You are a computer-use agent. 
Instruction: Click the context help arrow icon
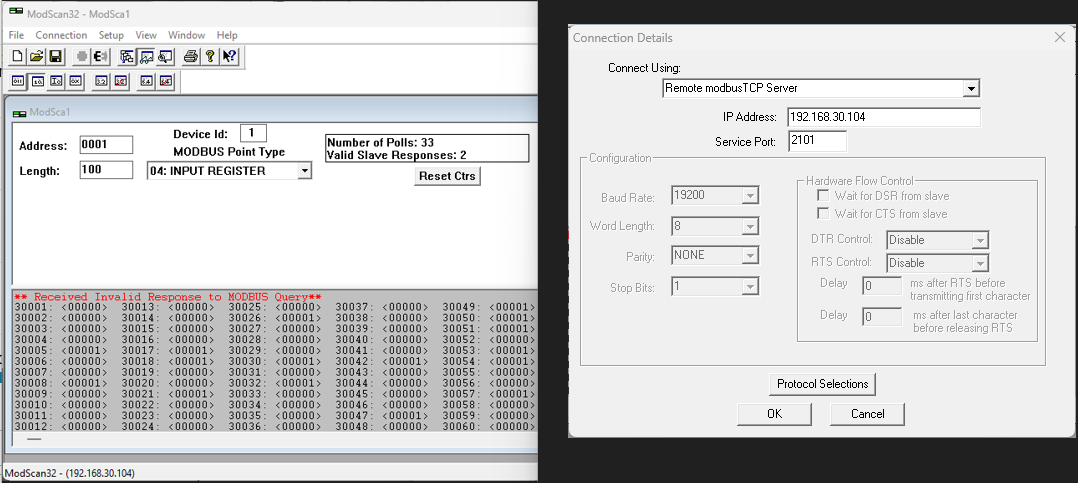coord(229,57)
